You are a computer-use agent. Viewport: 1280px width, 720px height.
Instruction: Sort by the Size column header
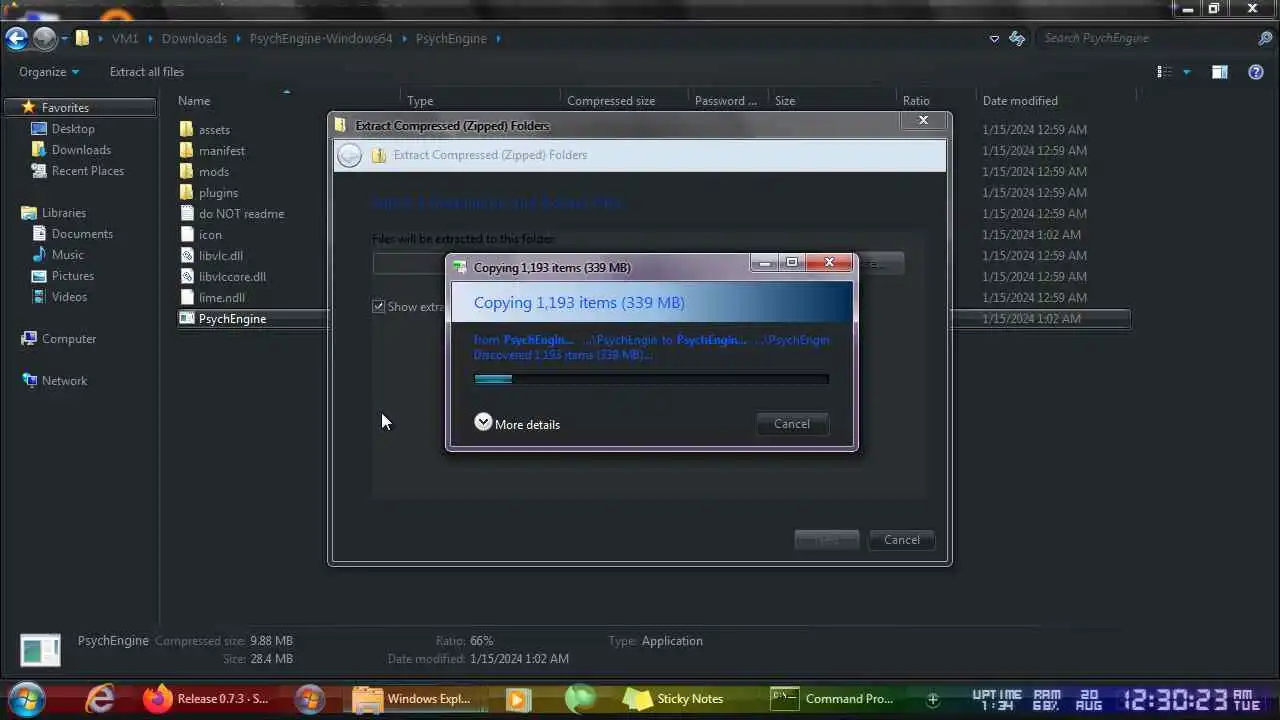(x=785, y=100)
